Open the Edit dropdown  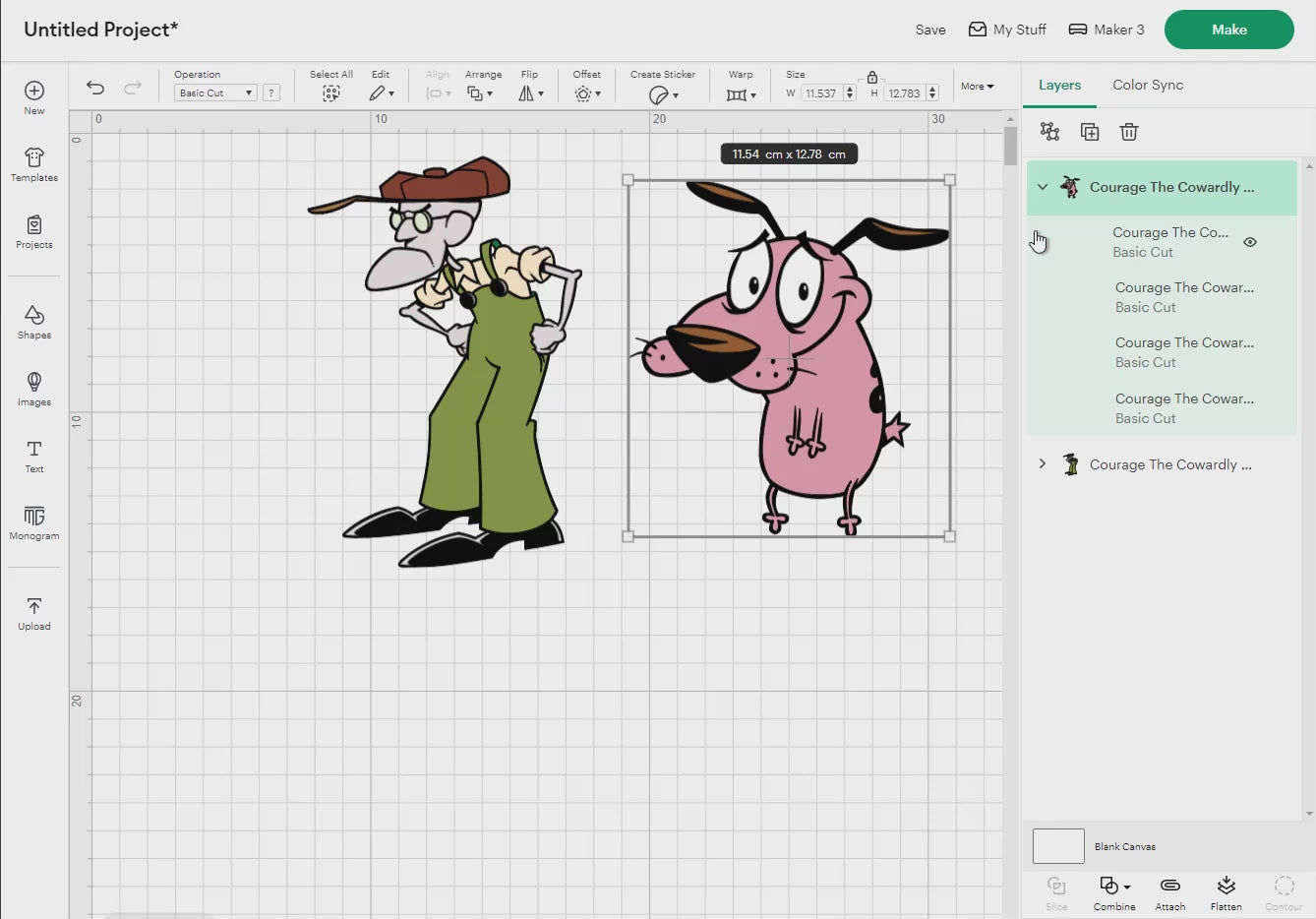(x=382, y=93)
